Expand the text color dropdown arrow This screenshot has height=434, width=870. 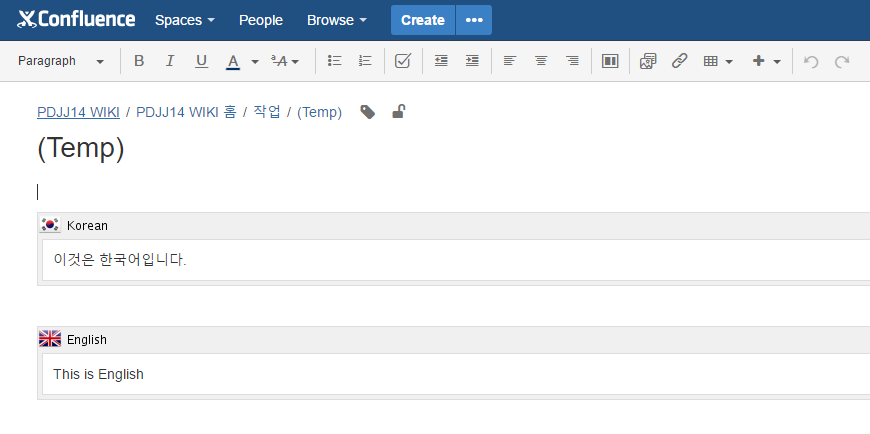click(255, 61)
